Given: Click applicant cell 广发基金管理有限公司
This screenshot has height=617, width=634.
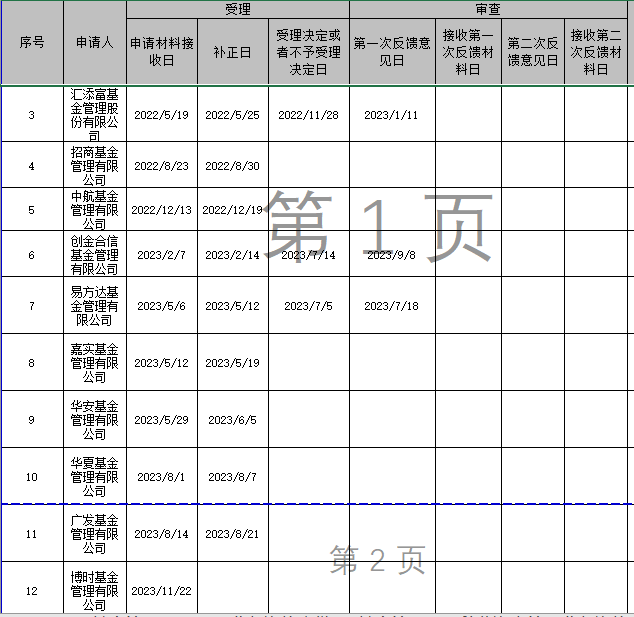Looking at the screenshot, I should click(95, 533).
